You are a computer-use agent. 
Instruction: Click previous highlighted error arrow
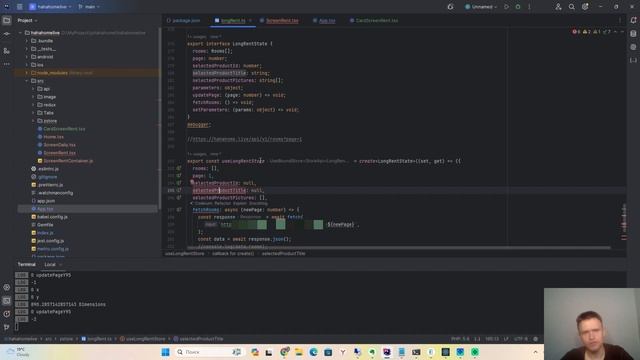pyautogui.click(x=615, y=31)
